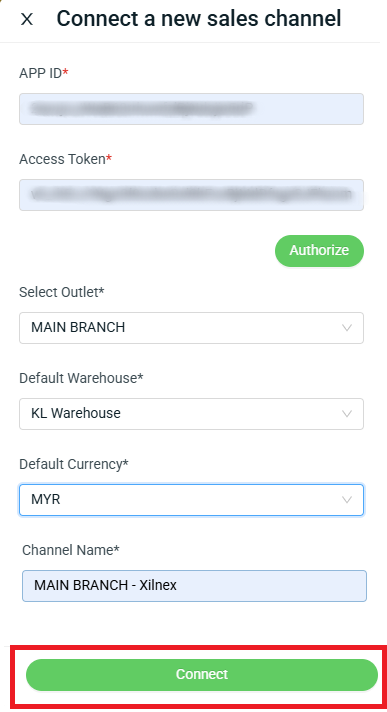Image resolution: width=387 pixels, height=712 pixels.
Task: Click the Default Warehouse label
Action: coord(81,378)
